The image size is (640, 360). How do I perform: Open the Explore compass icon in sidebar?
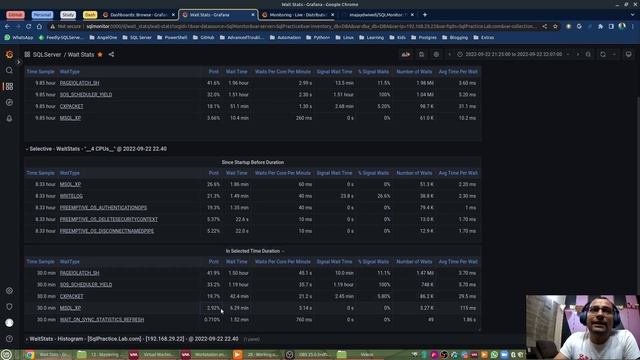9,102
